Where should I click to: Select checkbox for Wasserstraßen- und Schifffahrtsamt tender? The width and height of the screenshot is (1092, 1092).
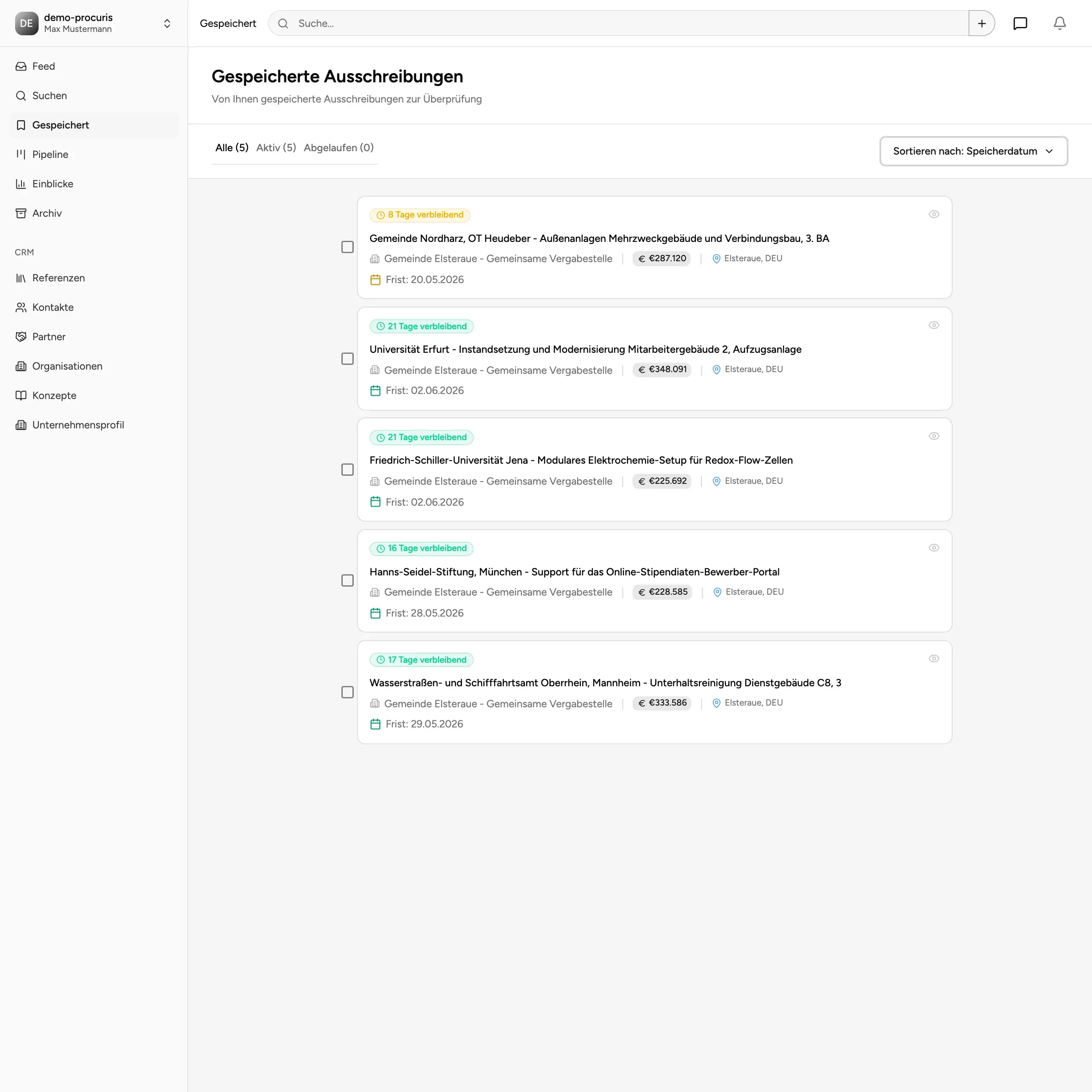pyautogui.click(x=348, y=693)
